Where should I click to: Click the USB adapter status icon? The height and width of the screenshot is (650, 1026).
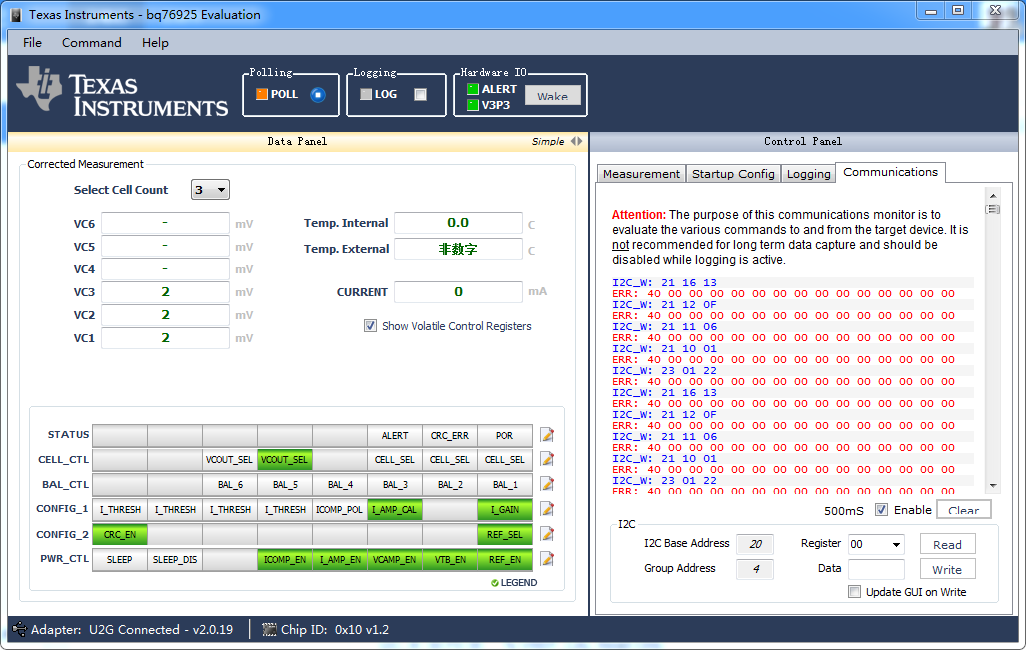click(x=19, y=629)
